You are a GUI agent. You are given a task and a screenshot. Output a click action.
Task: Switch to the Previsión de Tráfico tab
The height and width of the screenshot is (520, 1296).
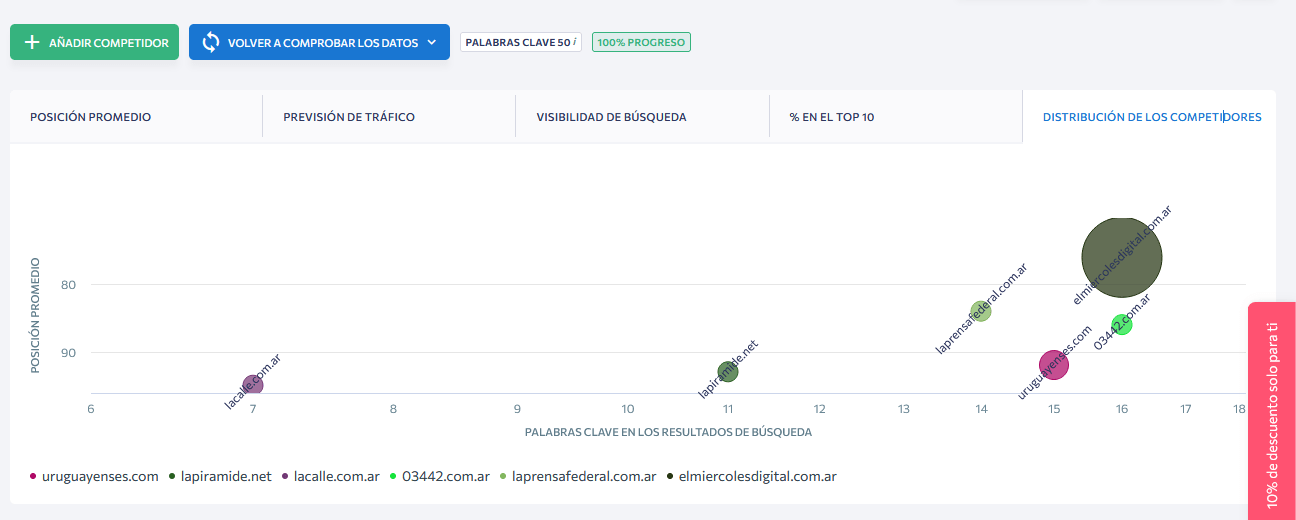tap(349, 117)
